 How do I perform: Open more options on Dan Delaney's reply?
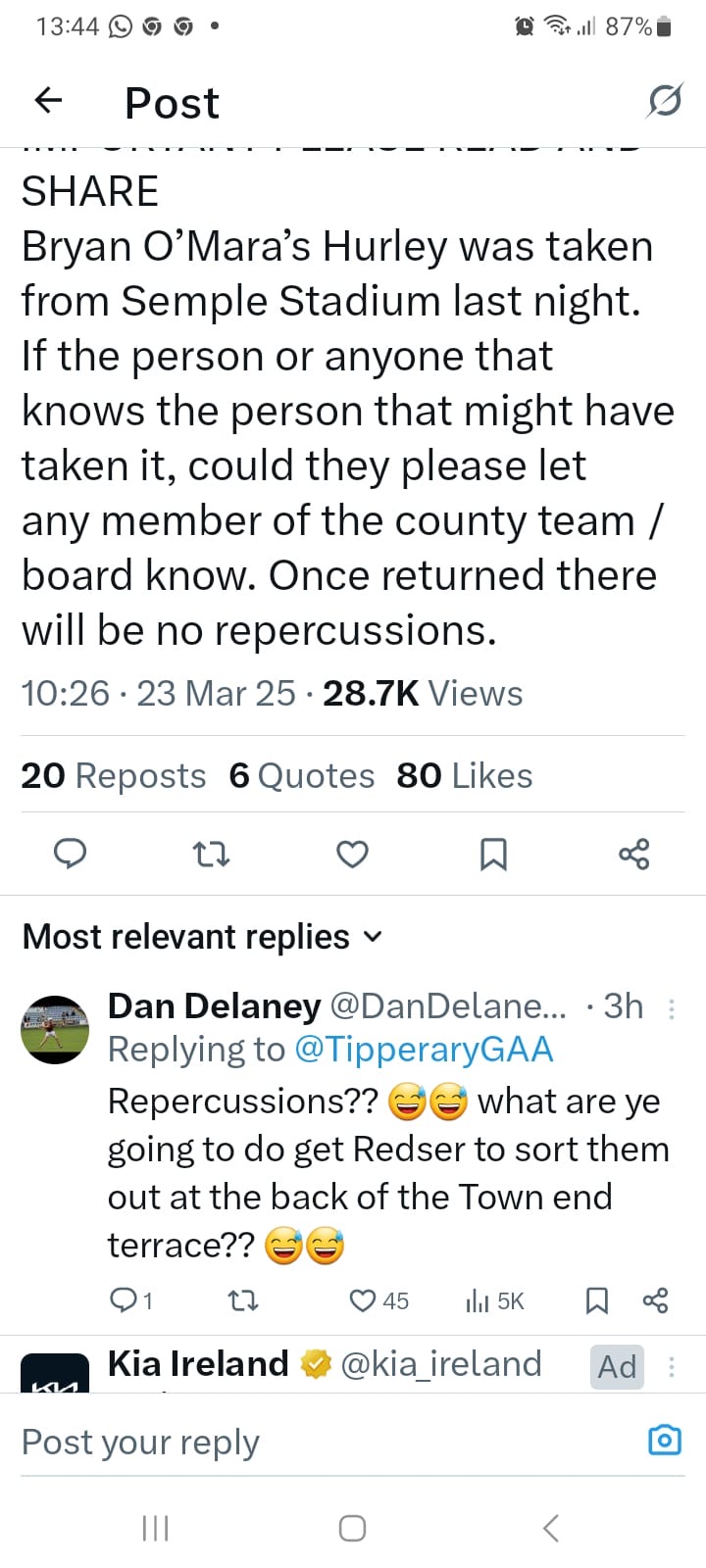pos(672,1008)
